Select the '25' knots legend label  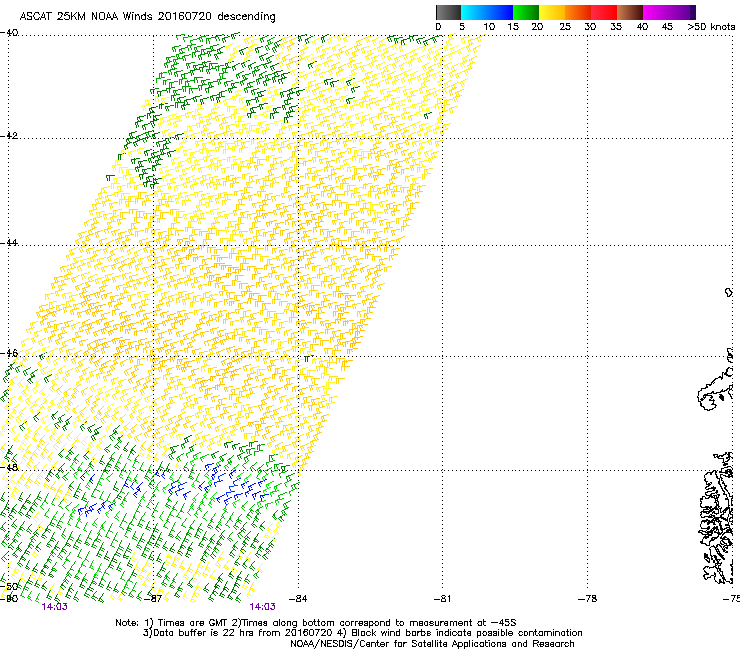[565, 27]
